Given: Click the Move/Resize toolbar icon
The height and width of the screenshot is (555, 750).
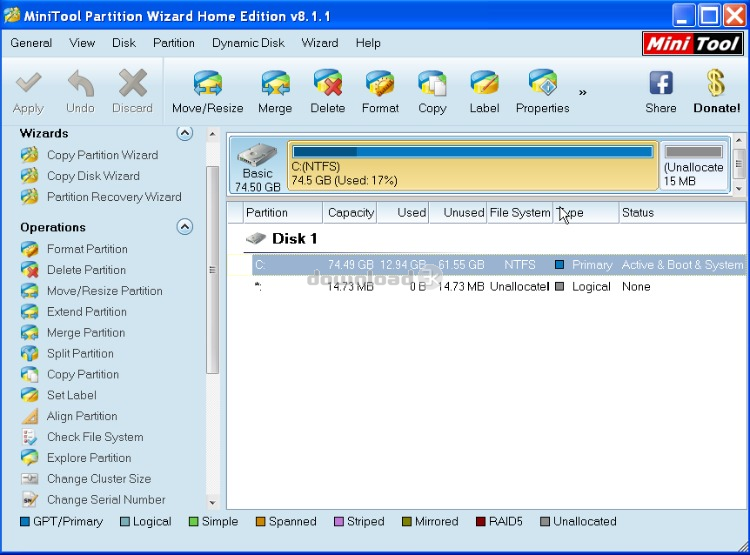Looking at the screenshot, I should 207,84.
